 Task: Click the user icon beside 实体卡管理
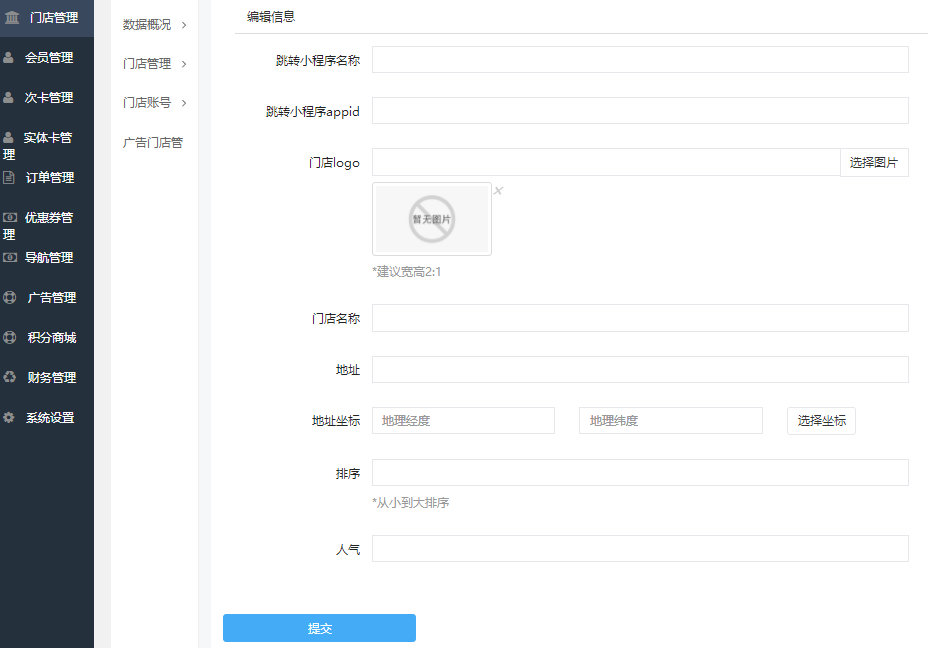8,137
